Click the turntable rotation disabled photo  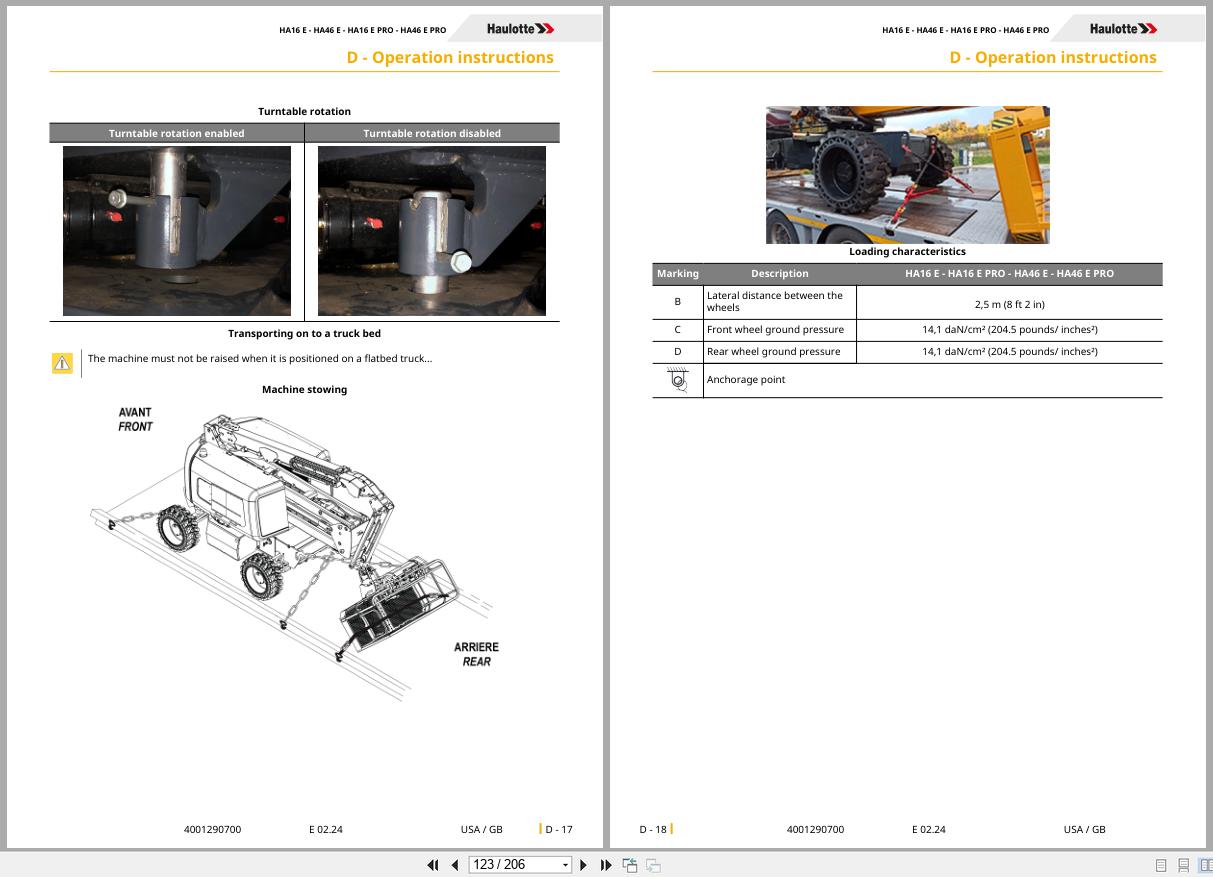point(432,231)
